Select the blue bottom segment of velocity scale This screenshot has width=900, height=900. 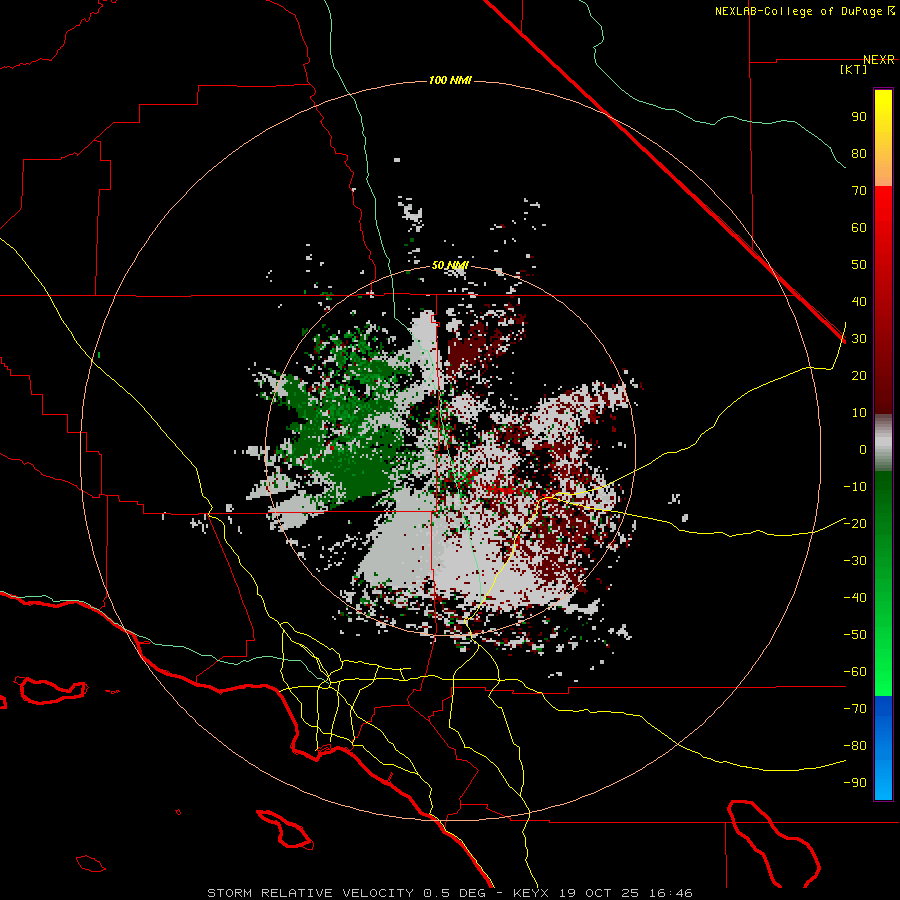point(883,748)
